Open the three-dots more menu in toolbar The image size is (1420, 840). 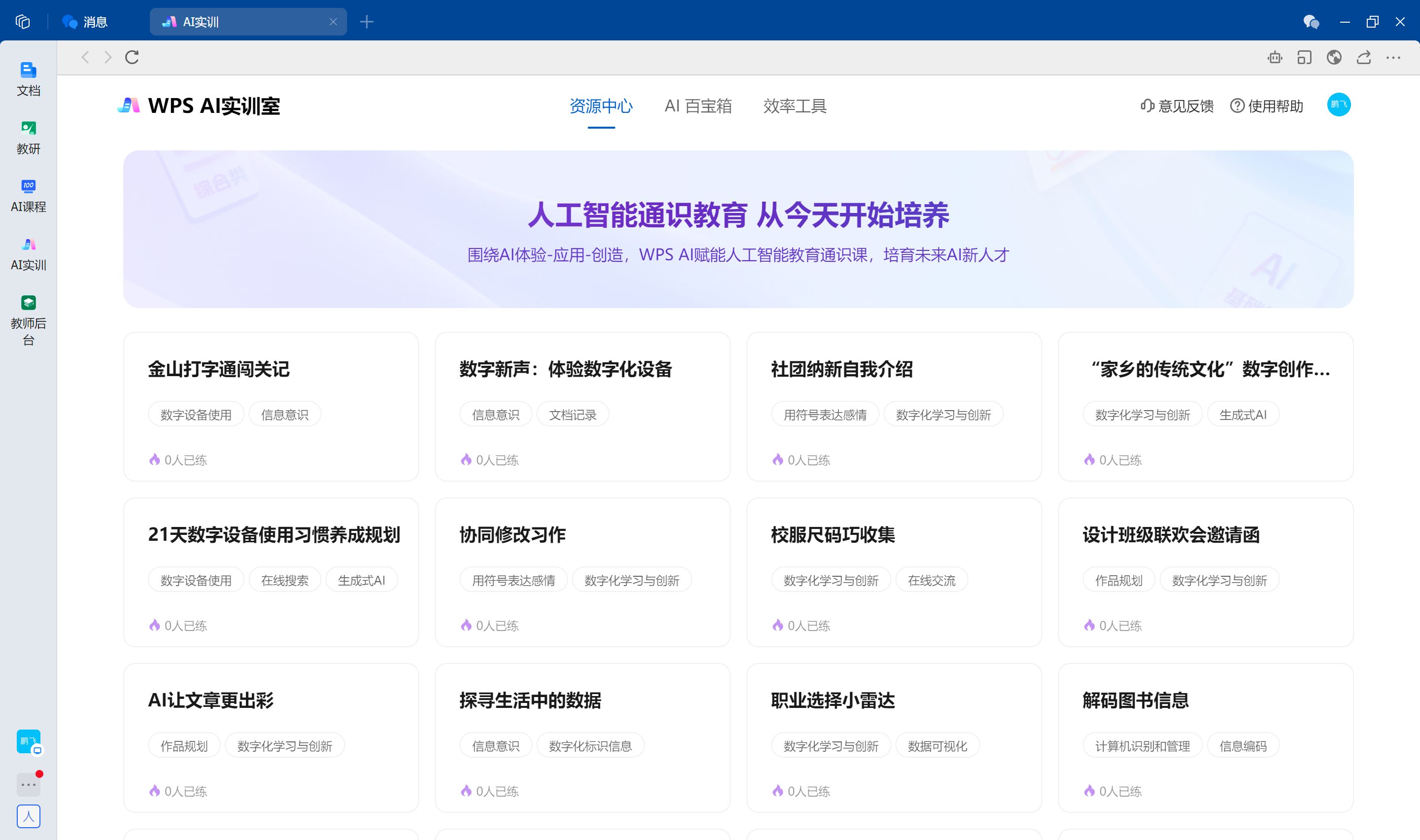click(1393, 57)
